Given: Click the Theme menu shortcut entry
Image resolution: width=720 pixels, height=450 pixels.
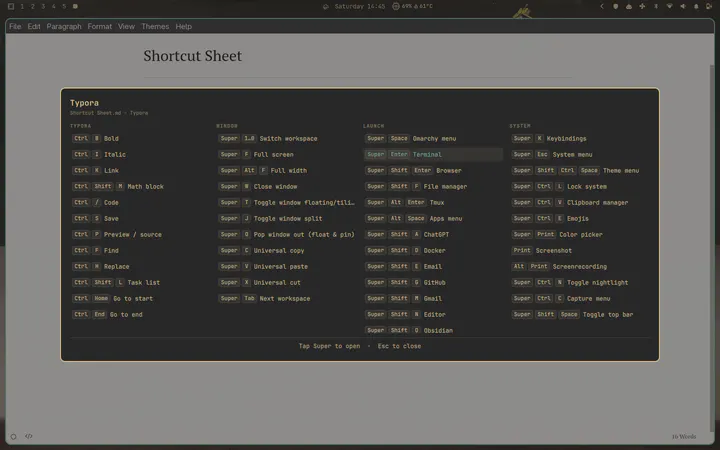Looking at the screenshot, I should (576, 170).
